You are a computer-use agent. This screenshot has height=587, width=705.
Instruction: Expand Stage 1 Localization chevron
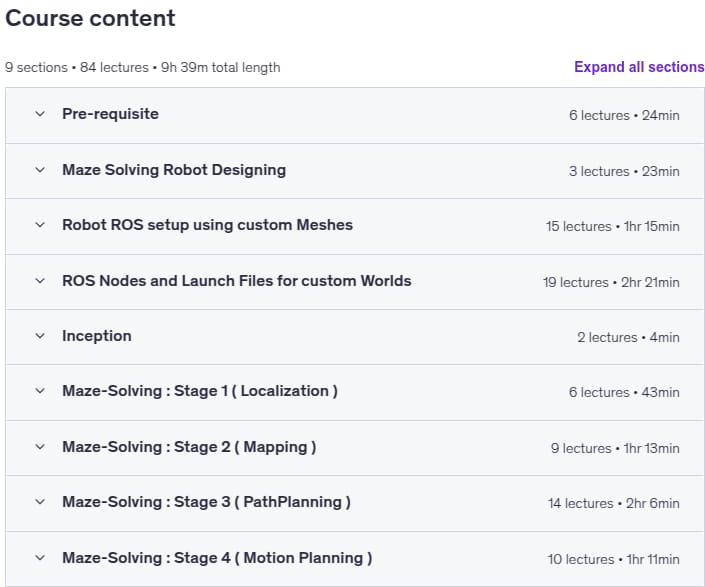tap(40, 391)
